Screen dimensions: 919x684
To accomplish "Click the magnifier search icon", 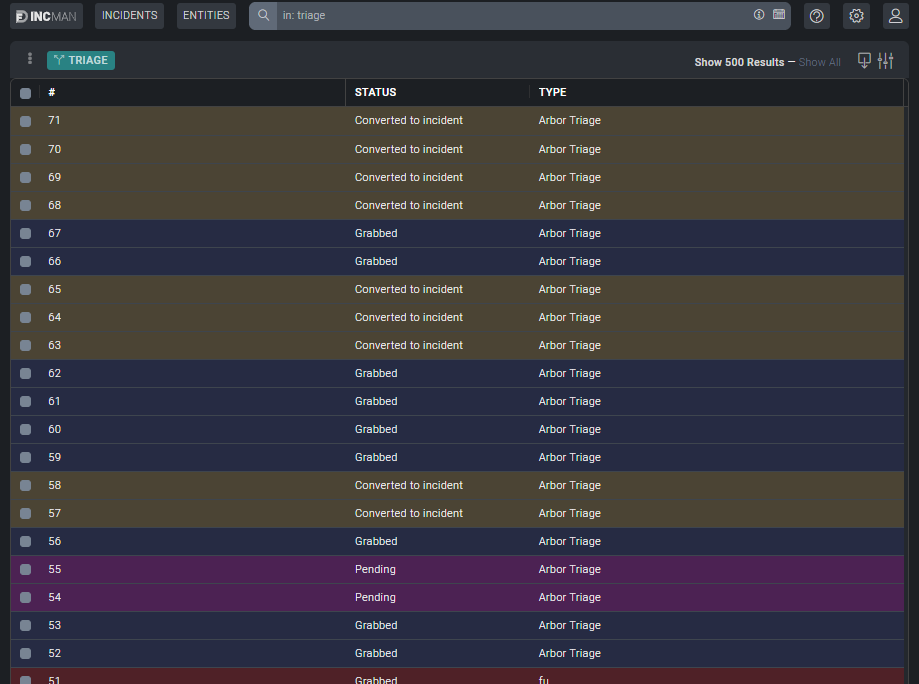I will pos(264,16).
